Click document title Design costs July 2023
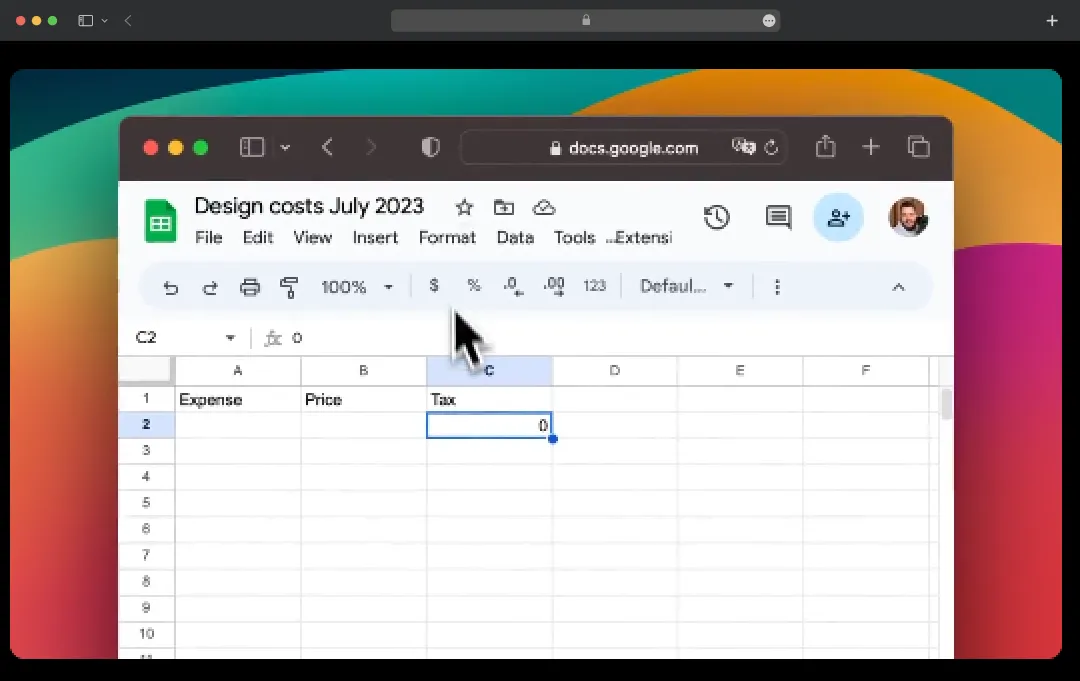1080x681 pixels. pos(309,206)
